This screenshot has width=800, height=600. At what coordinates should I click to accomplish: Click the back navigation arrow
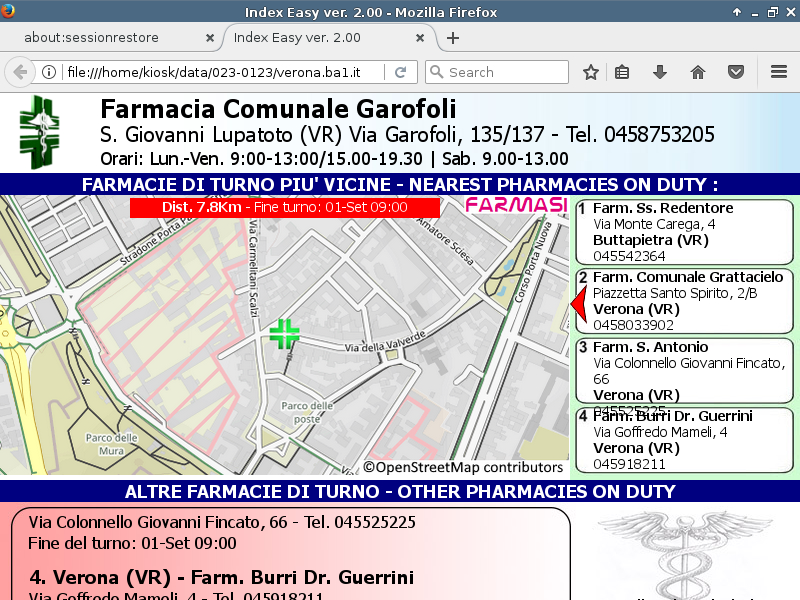click(x=19, y=72)
